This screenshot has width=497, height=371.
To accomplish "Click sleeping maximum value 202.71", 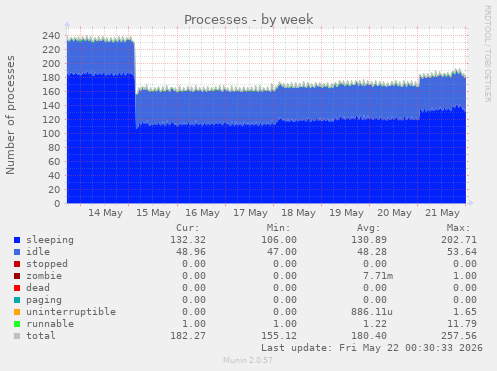I will (459, 240).
